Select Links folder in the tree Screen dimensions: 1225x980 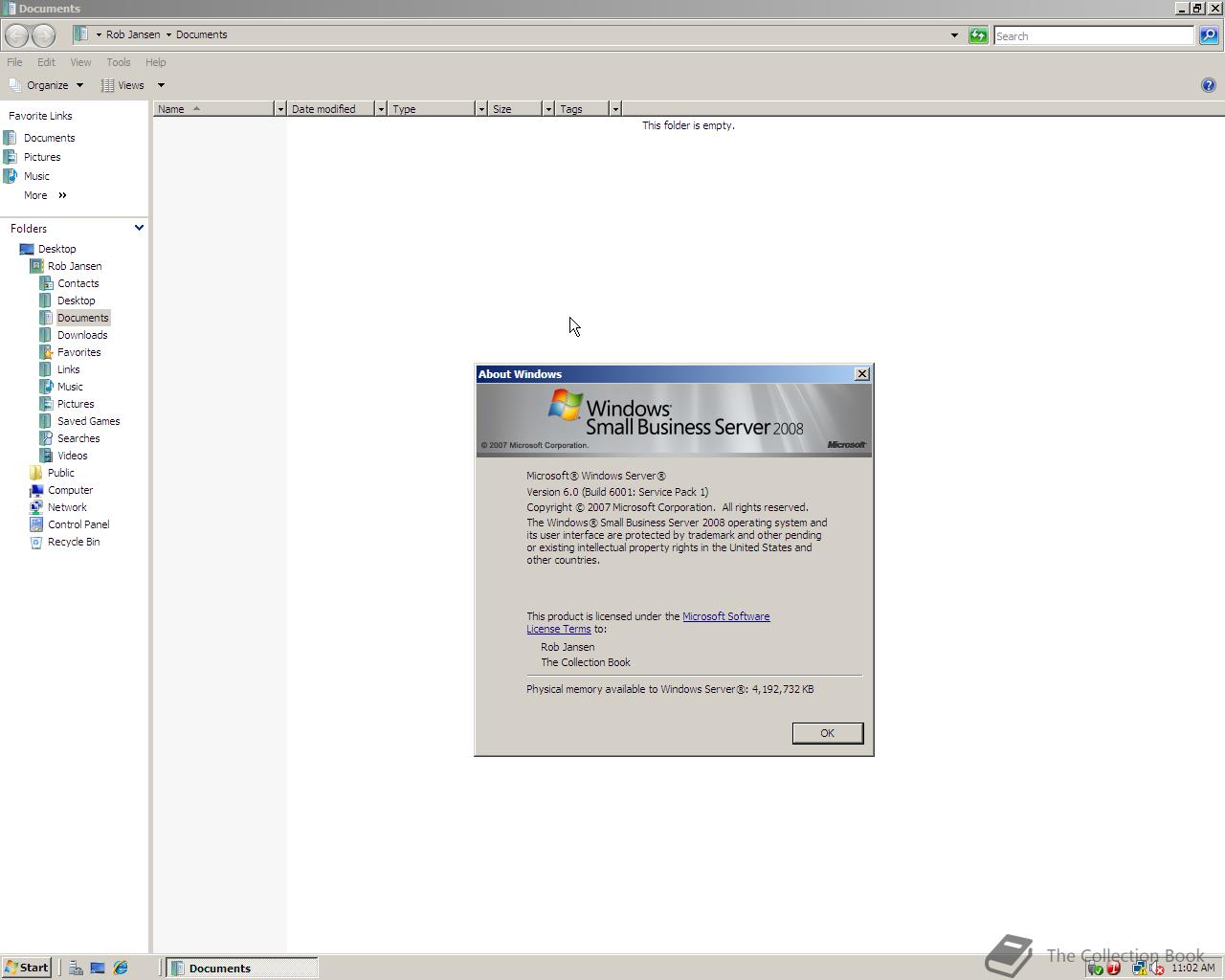[68, 369]
